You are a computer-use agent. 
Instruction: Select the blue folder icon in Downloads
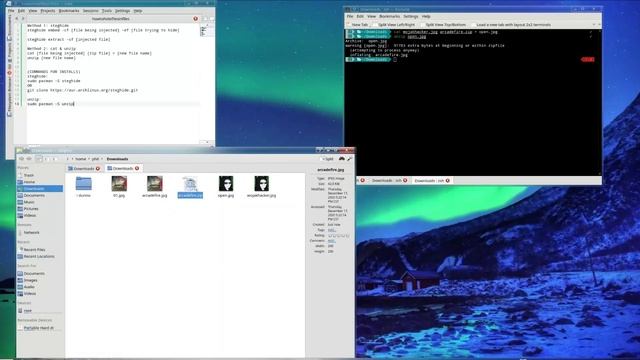(x=84, y=184)
